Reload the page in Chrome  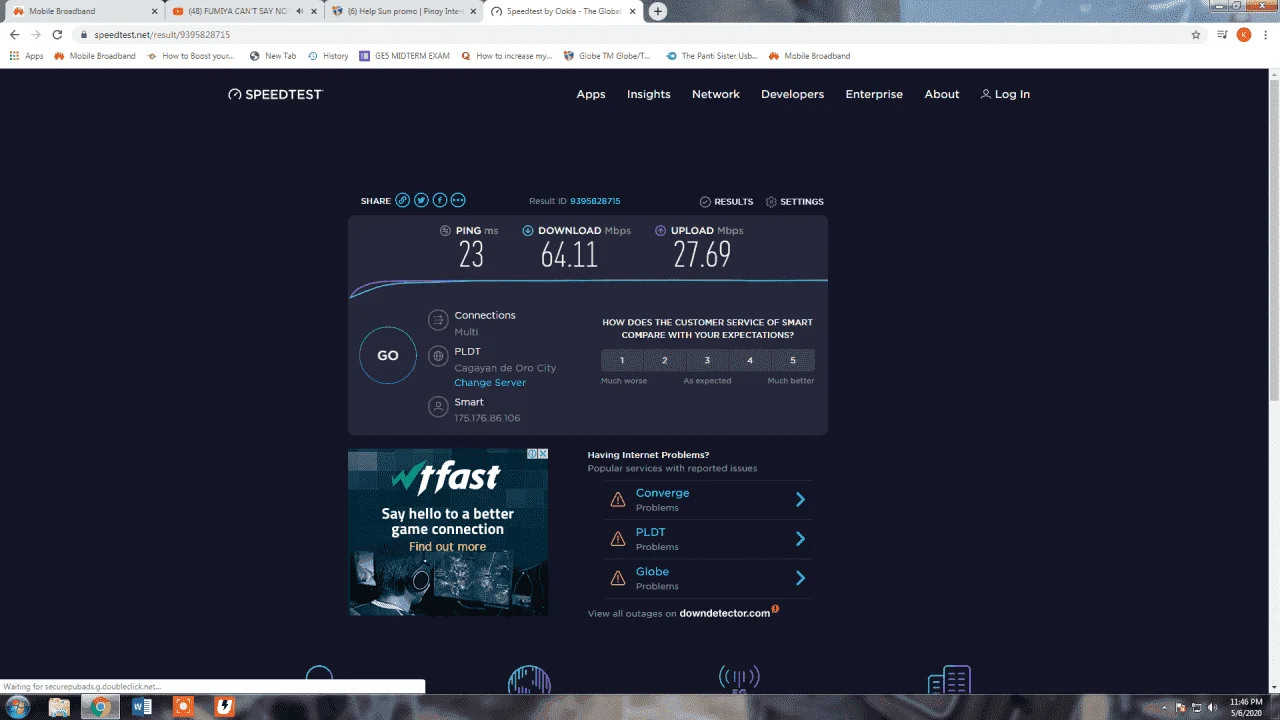(57, 34)
